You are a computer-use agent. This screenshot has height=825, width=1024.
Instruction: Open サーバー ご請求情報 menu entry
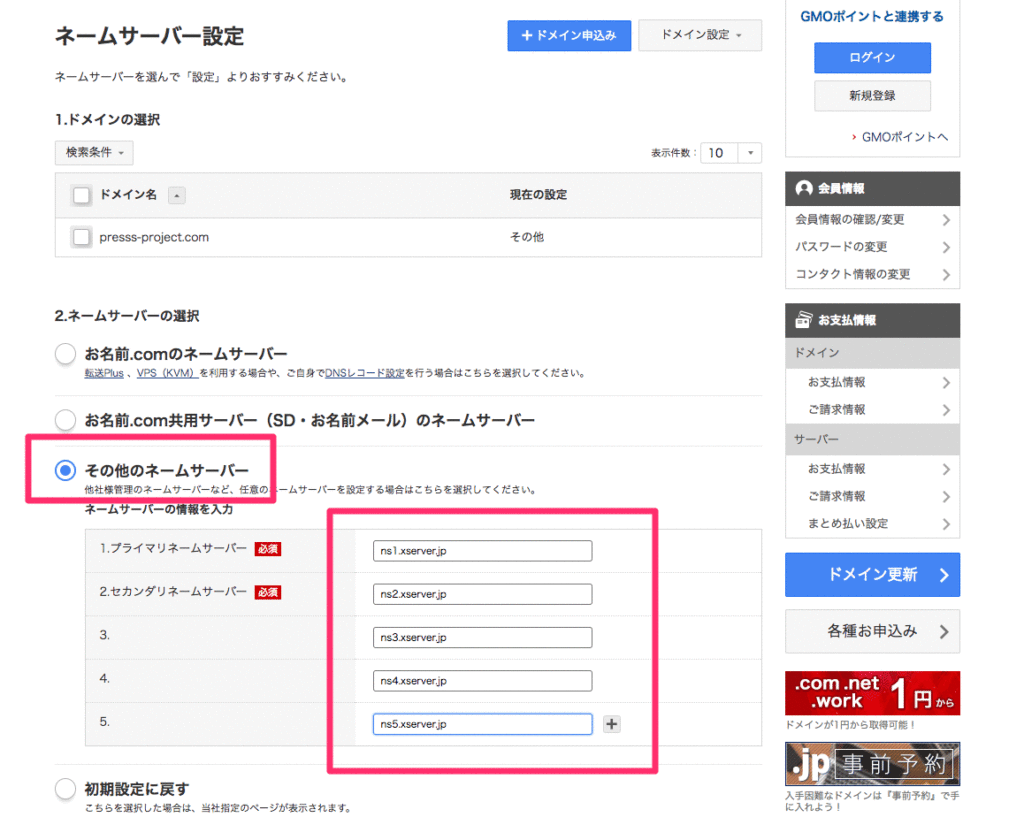click(x=872, y=496)
